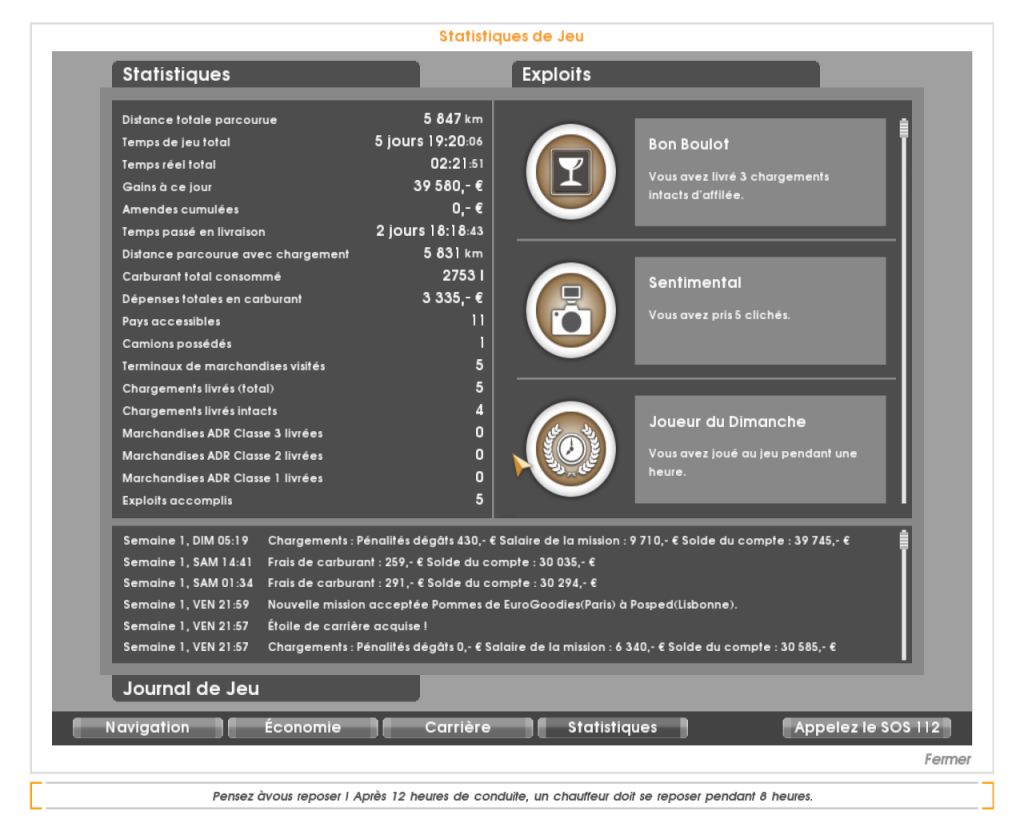The image size is (1024, 819).
Task: Switch to the Économie tab
Action: 303,728
